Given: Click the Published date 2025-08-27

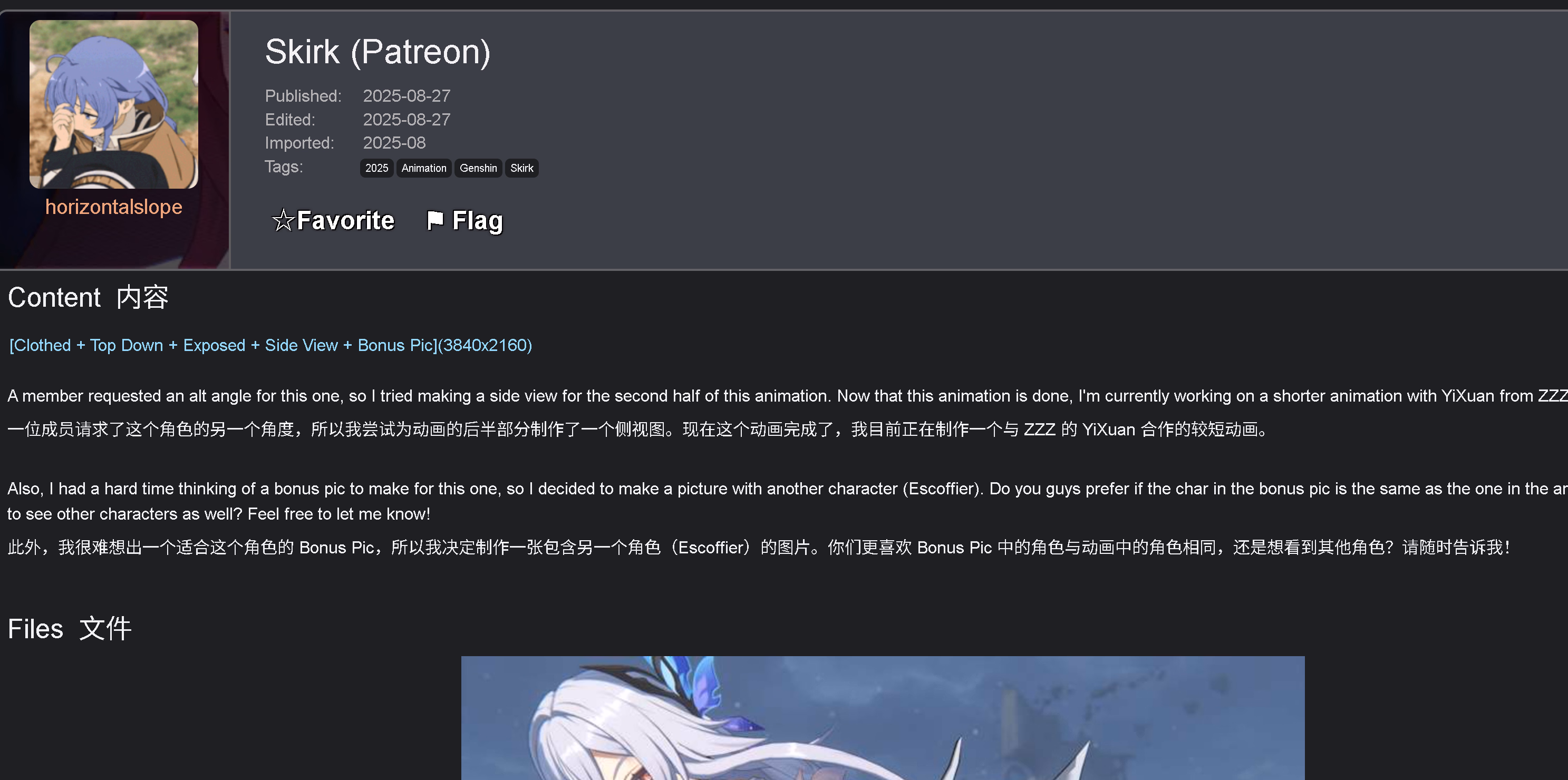Looking at the screenshot, I should pos(406,96).
